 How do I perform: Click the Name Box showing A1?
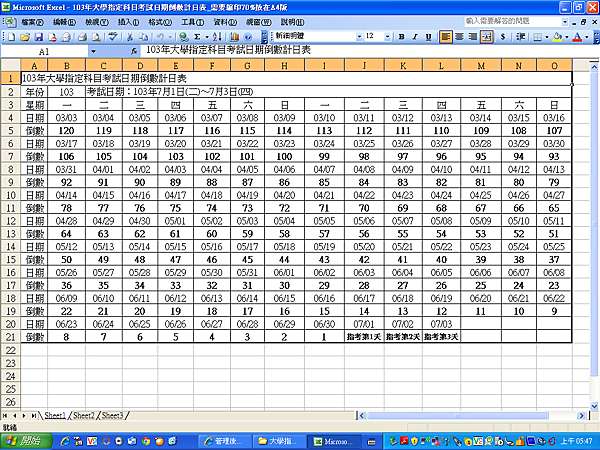(x=44, y=51)
